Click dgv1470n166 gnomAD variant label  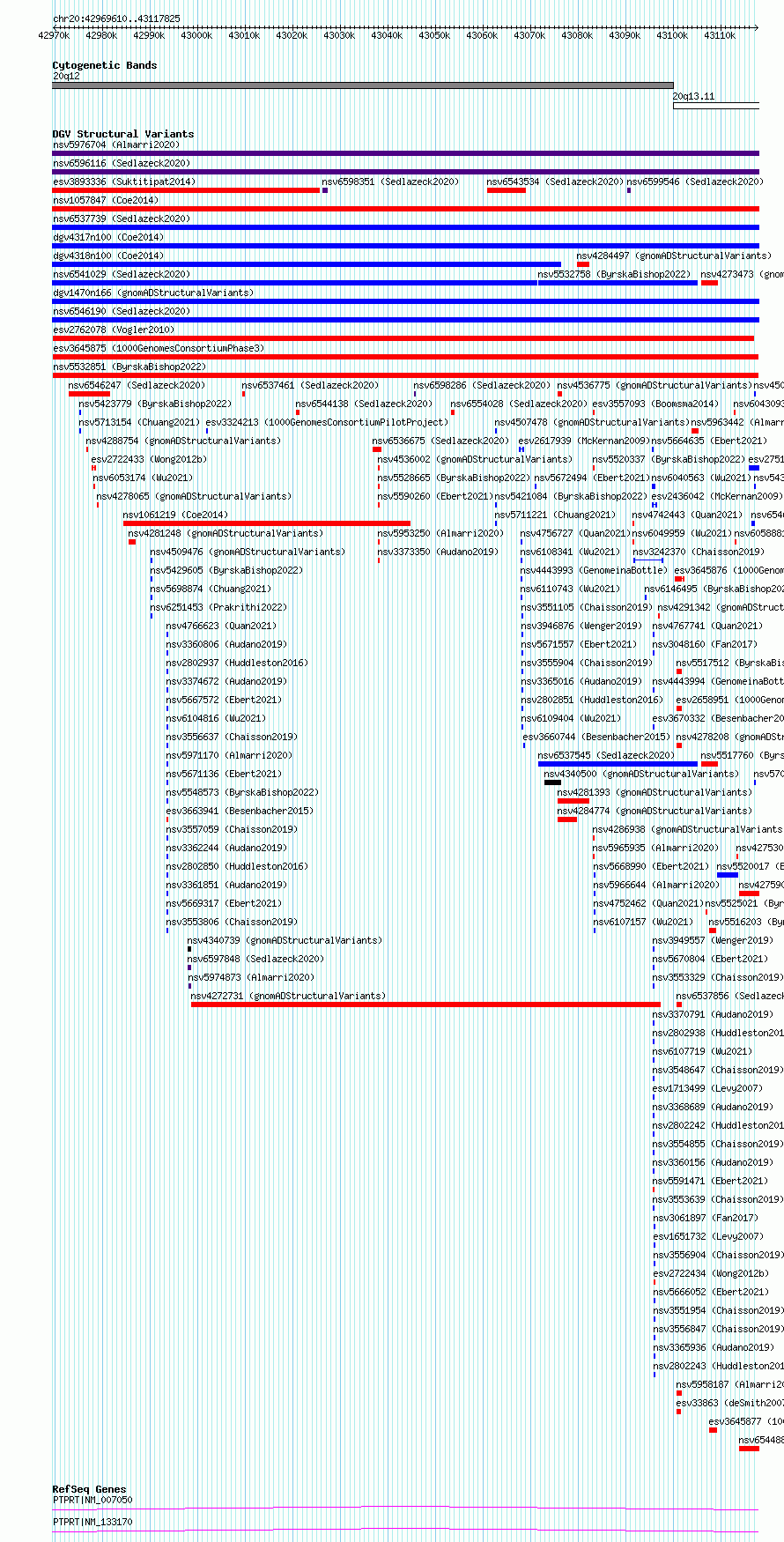coord(153,293)
